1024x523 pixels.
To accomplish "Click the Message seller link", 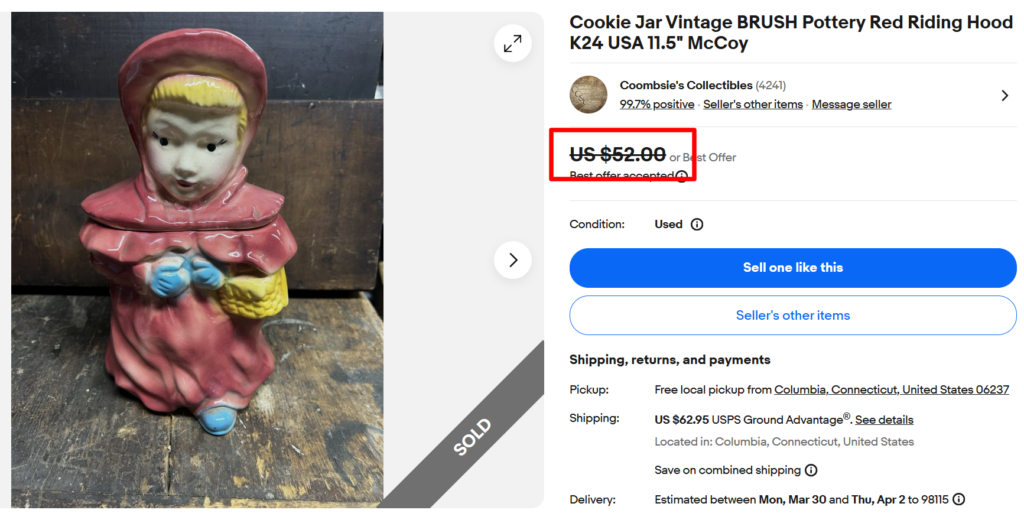I will [x=851, y=104].
